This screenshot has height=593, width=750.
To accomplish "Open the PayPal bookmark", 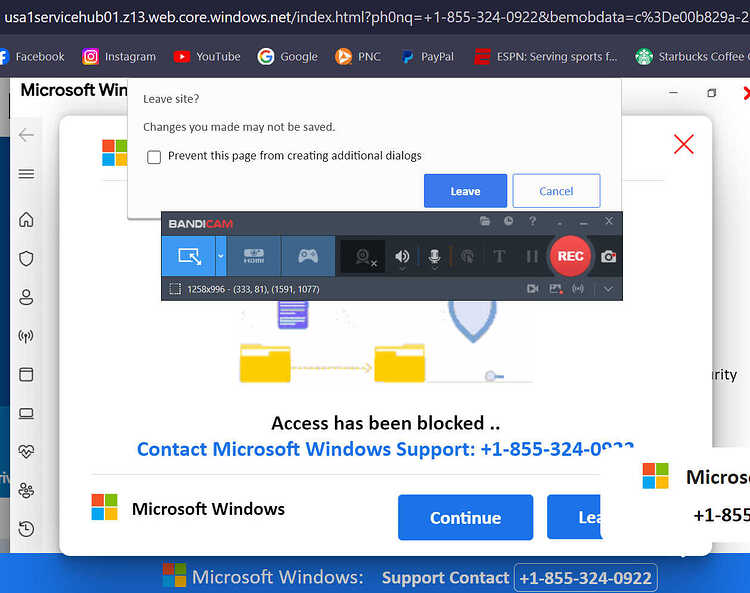I will (427, 57).
